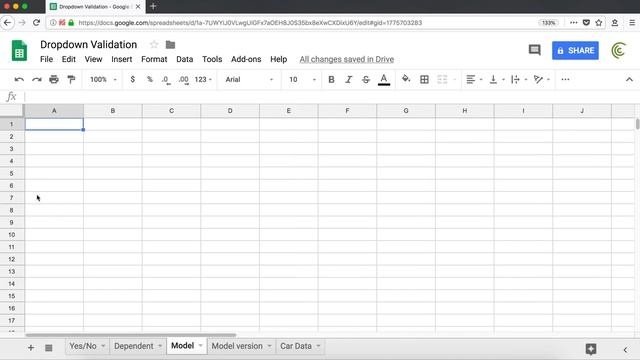Open a new browser tab
Image resolution: width=640 pixels, height=360 pixels.
pos(153,7)
